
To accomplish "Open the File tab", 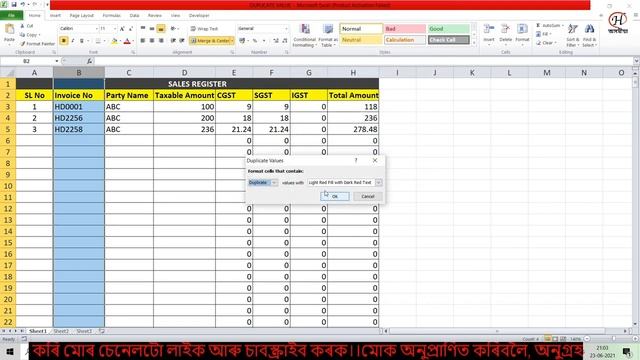I will pos(11,16).
